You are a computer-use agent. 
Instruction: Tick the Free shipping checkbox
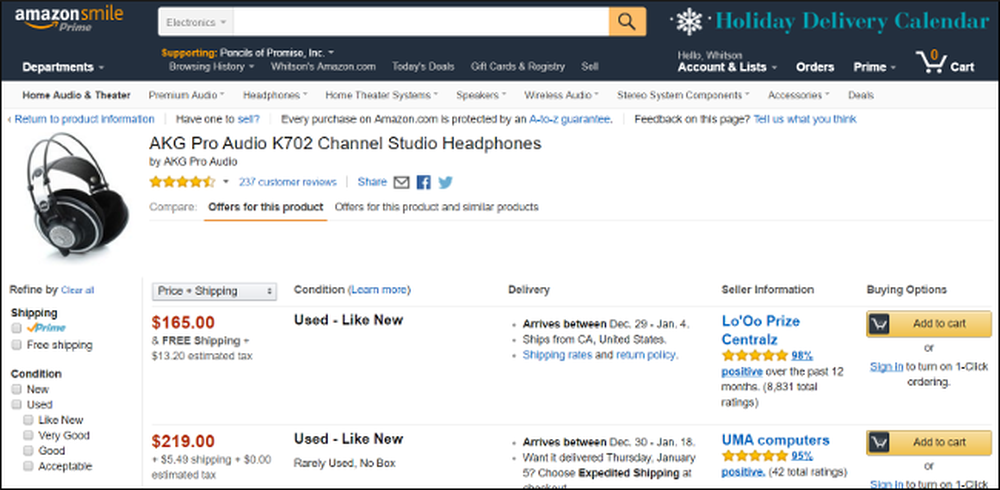16,345
